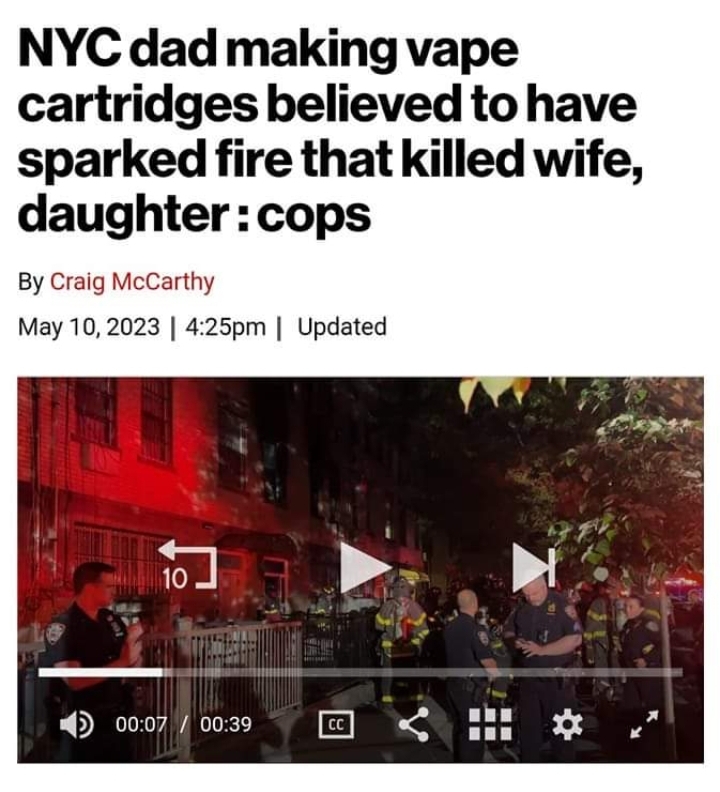Open author Craig McCarthy's page
The height and width of the screenshot is (792, 720).
point(132,281)
